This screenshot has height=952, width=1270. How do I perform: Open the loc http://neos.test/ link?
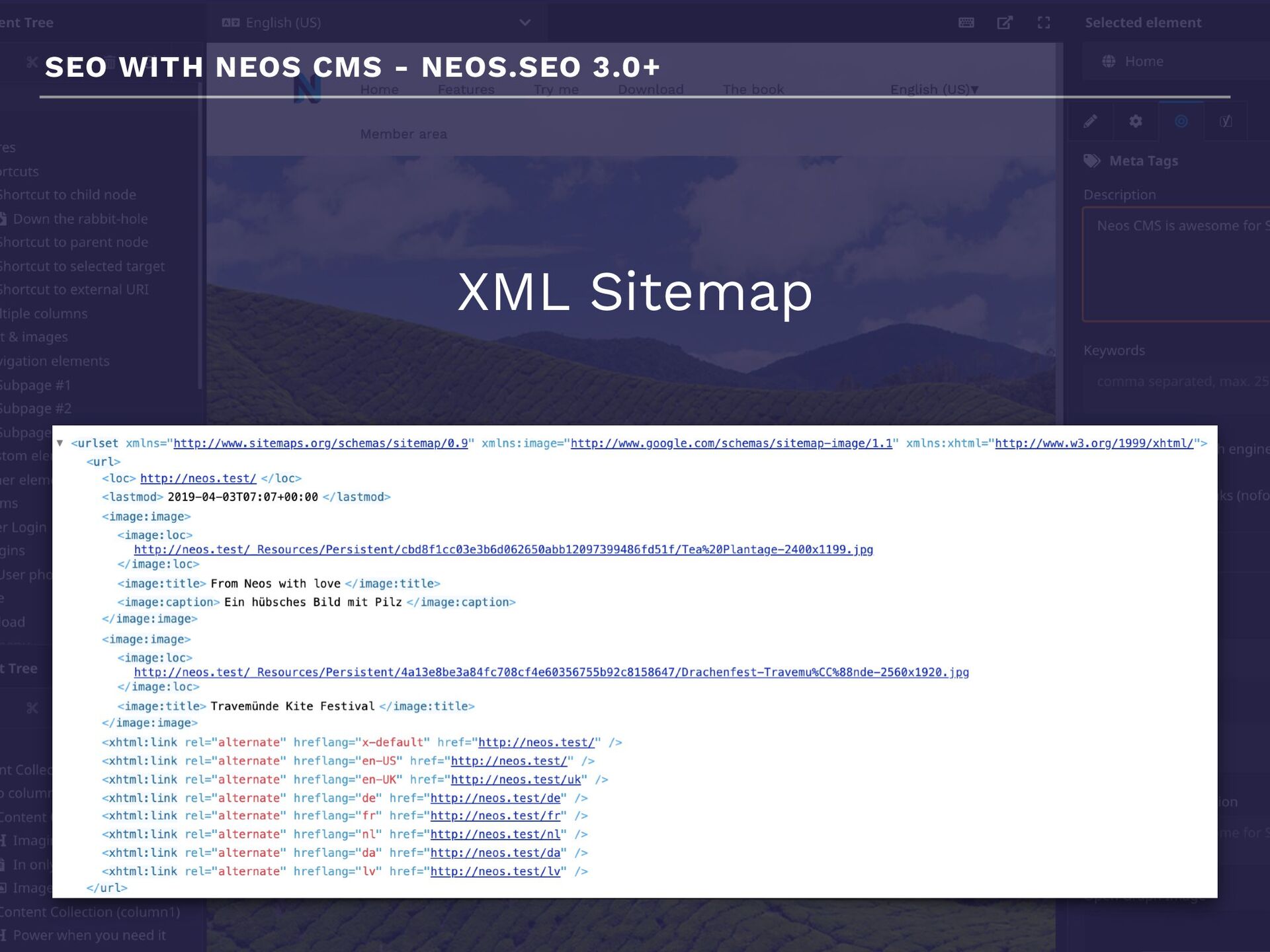click(198, 479)
